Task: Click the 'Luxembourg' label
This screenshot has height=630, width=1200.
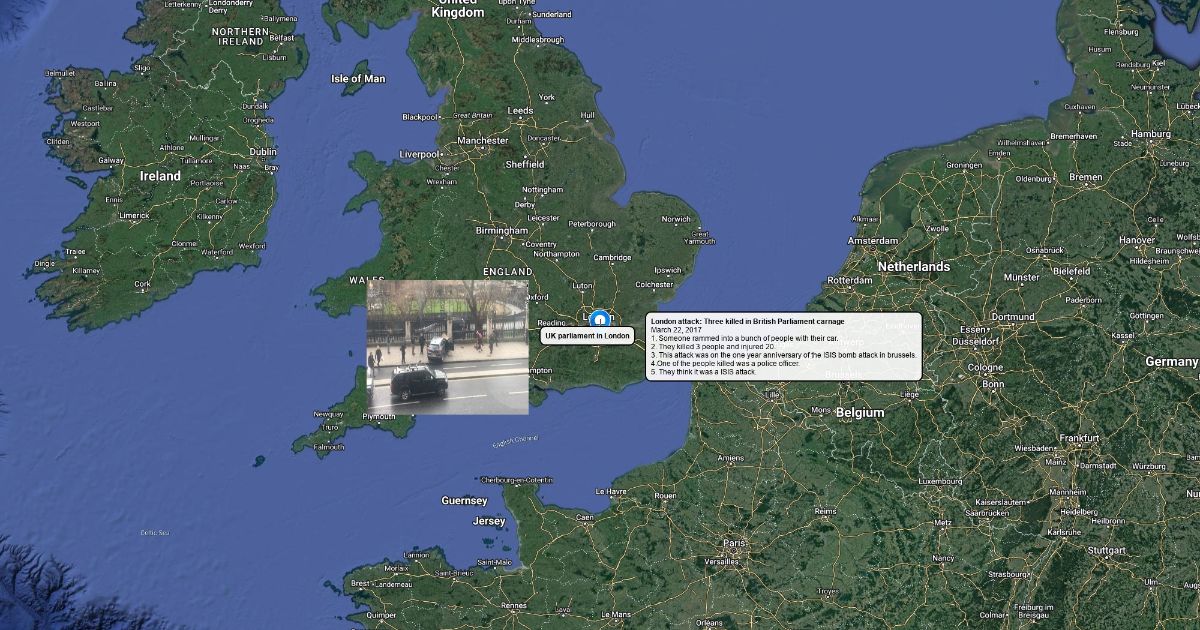Action: coord(940,481)
